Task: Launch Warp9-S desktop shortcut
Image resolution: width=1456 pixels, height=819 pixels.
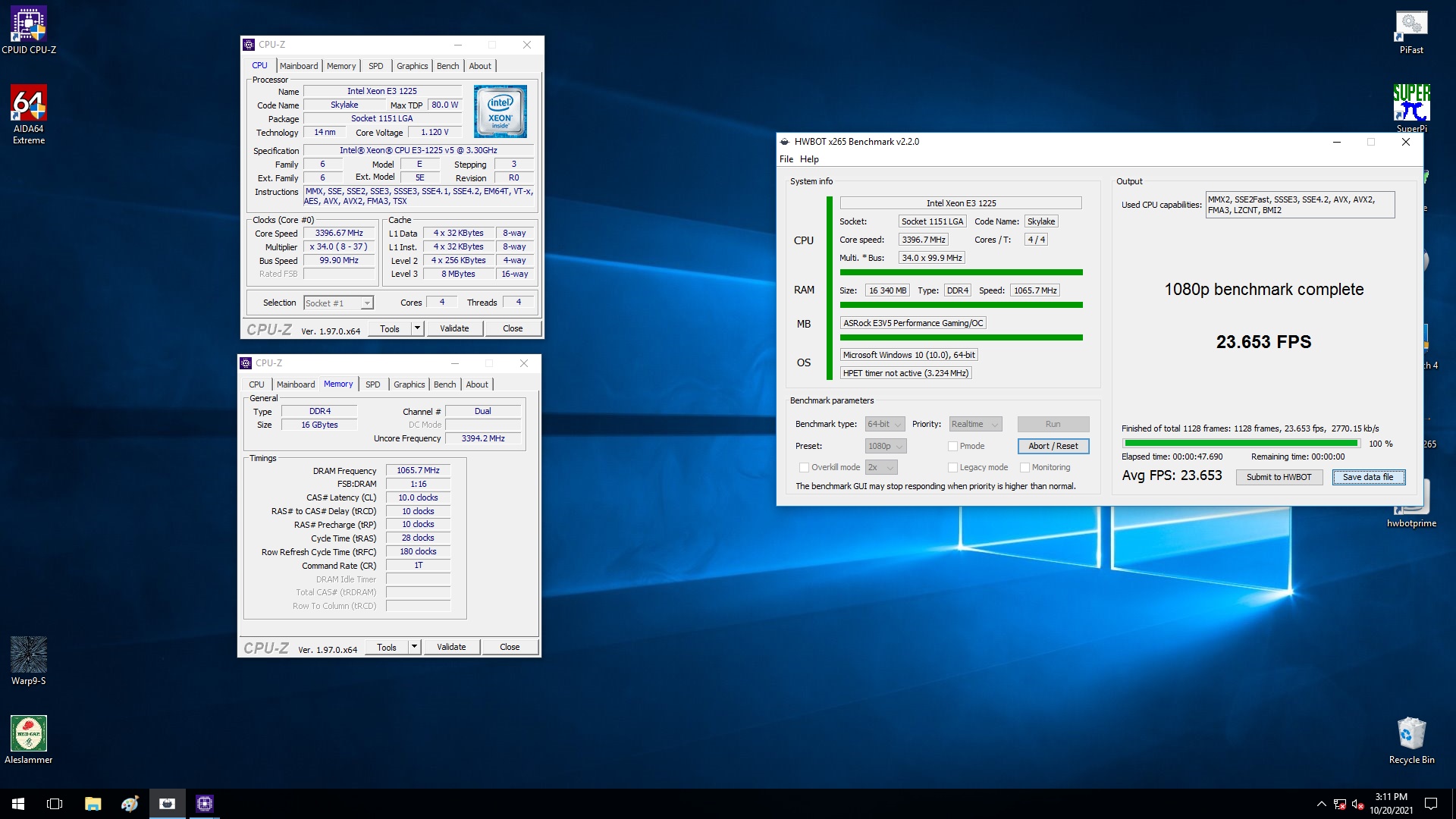Action: pos(29,661)
